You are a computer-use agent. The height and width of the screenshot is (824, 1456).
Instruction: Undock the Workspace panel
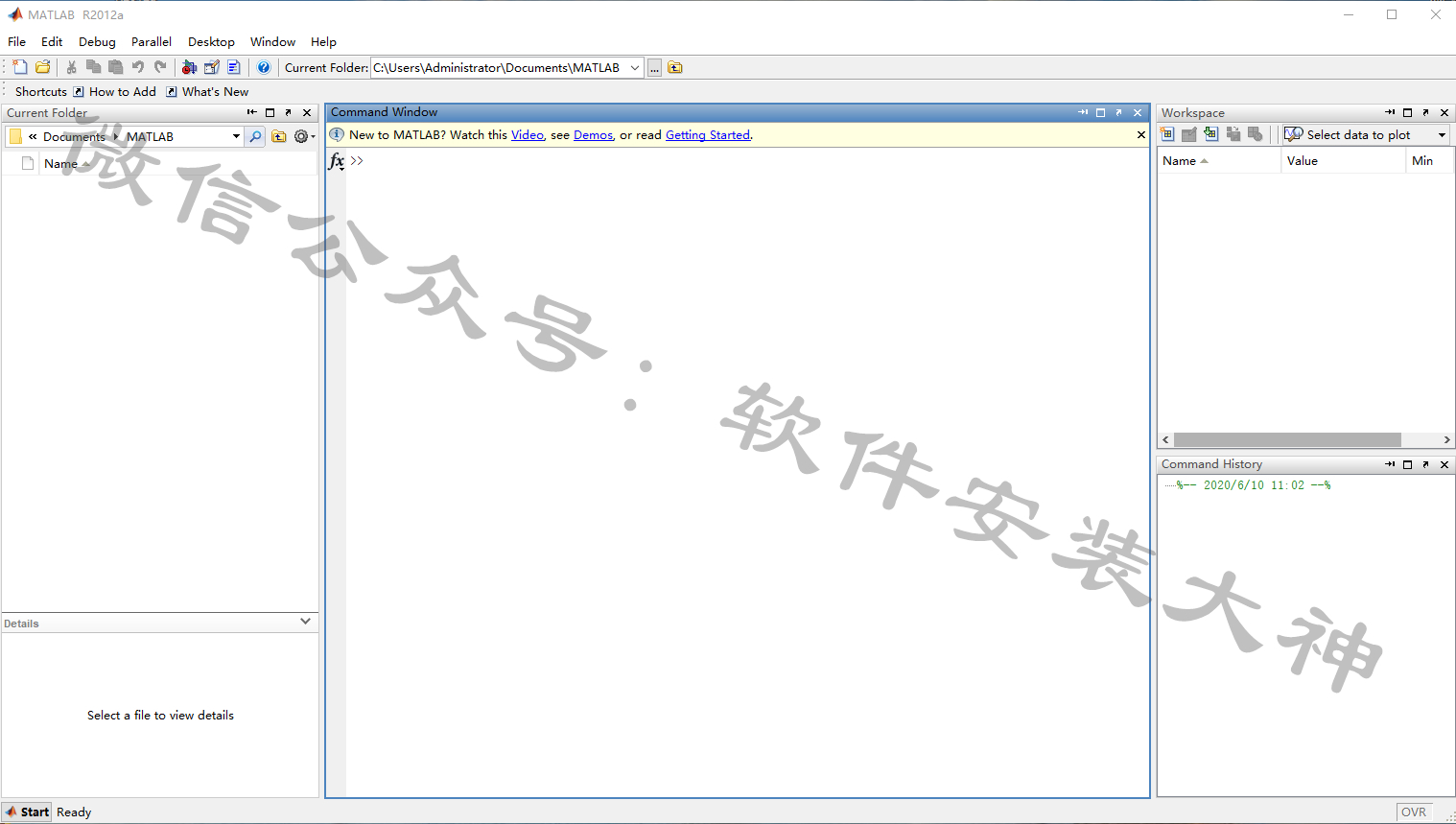coord(1426,113)
